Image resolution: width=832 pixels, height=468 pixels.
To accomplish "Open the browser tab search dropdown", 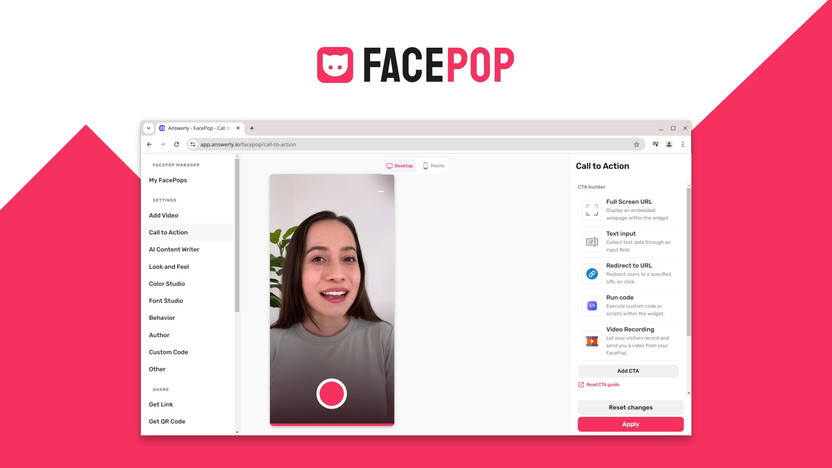I will pos(149,128).
